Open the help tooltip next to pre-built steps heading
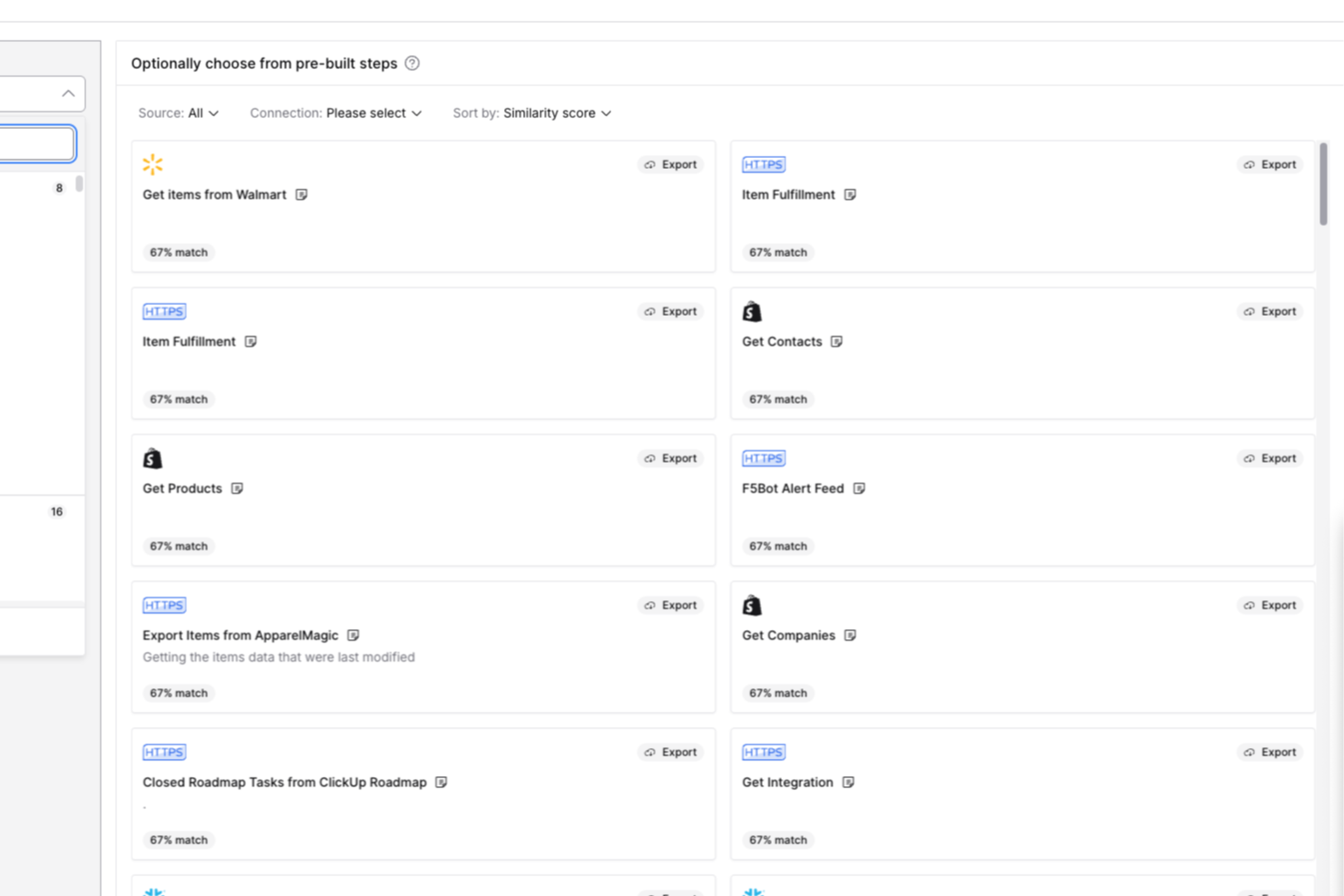The image size is (1344, 896). point(412,63)
